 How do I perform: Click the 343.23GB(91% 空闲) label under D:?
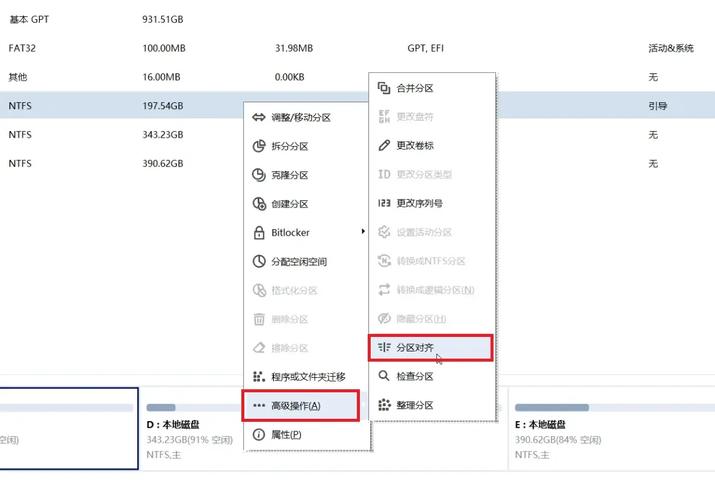pyautogui.click(x=190, y=440)
